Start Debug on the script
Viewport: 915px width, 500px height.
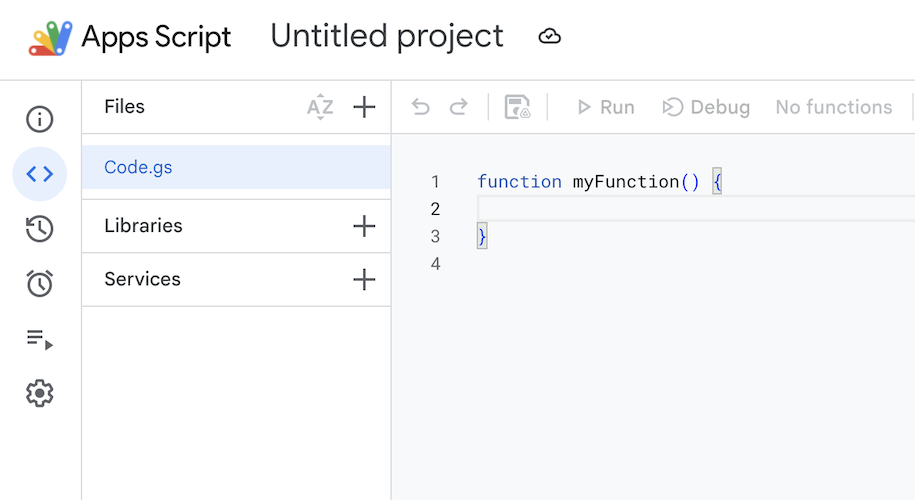706,107
